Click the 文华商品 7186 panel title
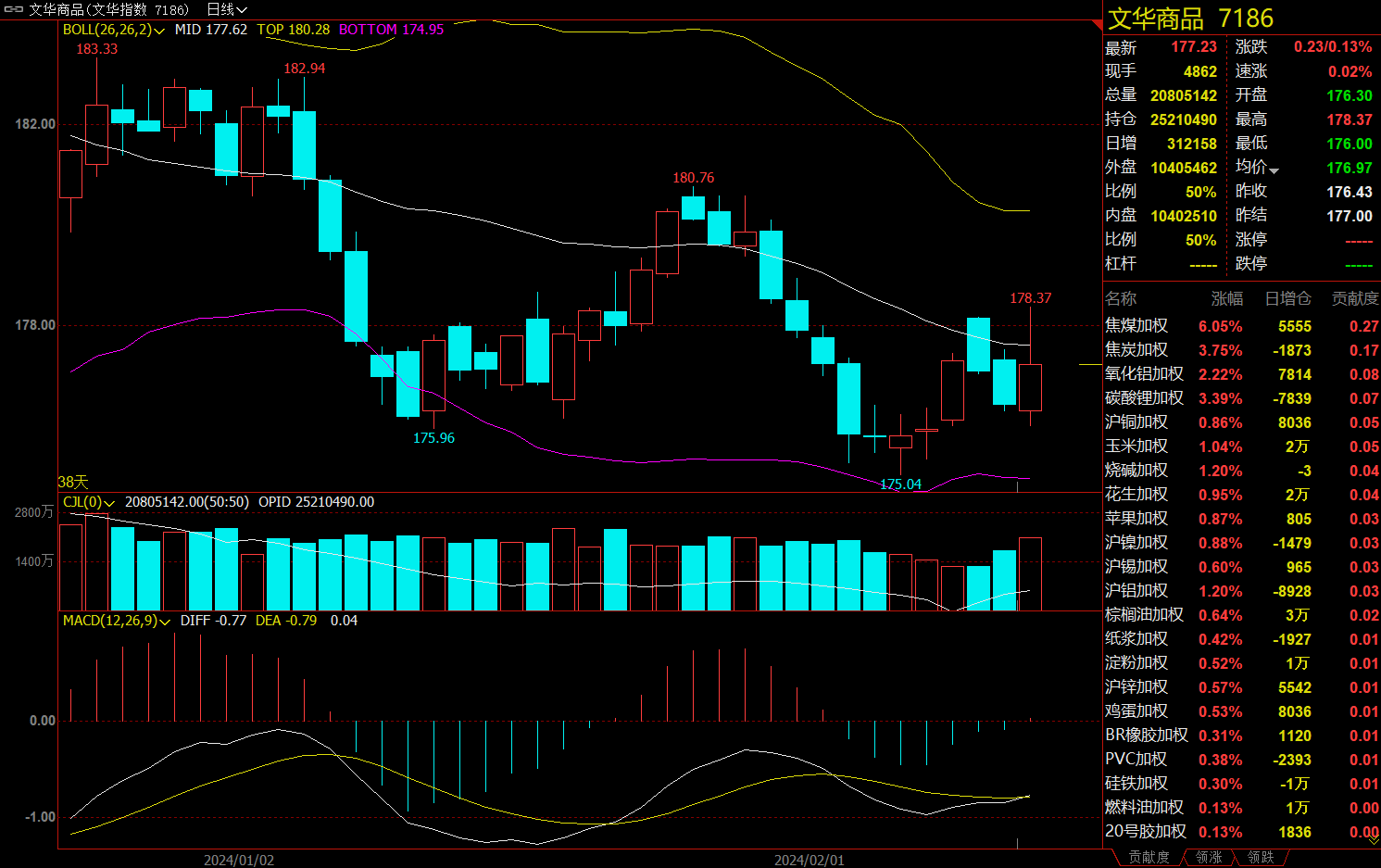1381x868 pixels. (1190, 19)
